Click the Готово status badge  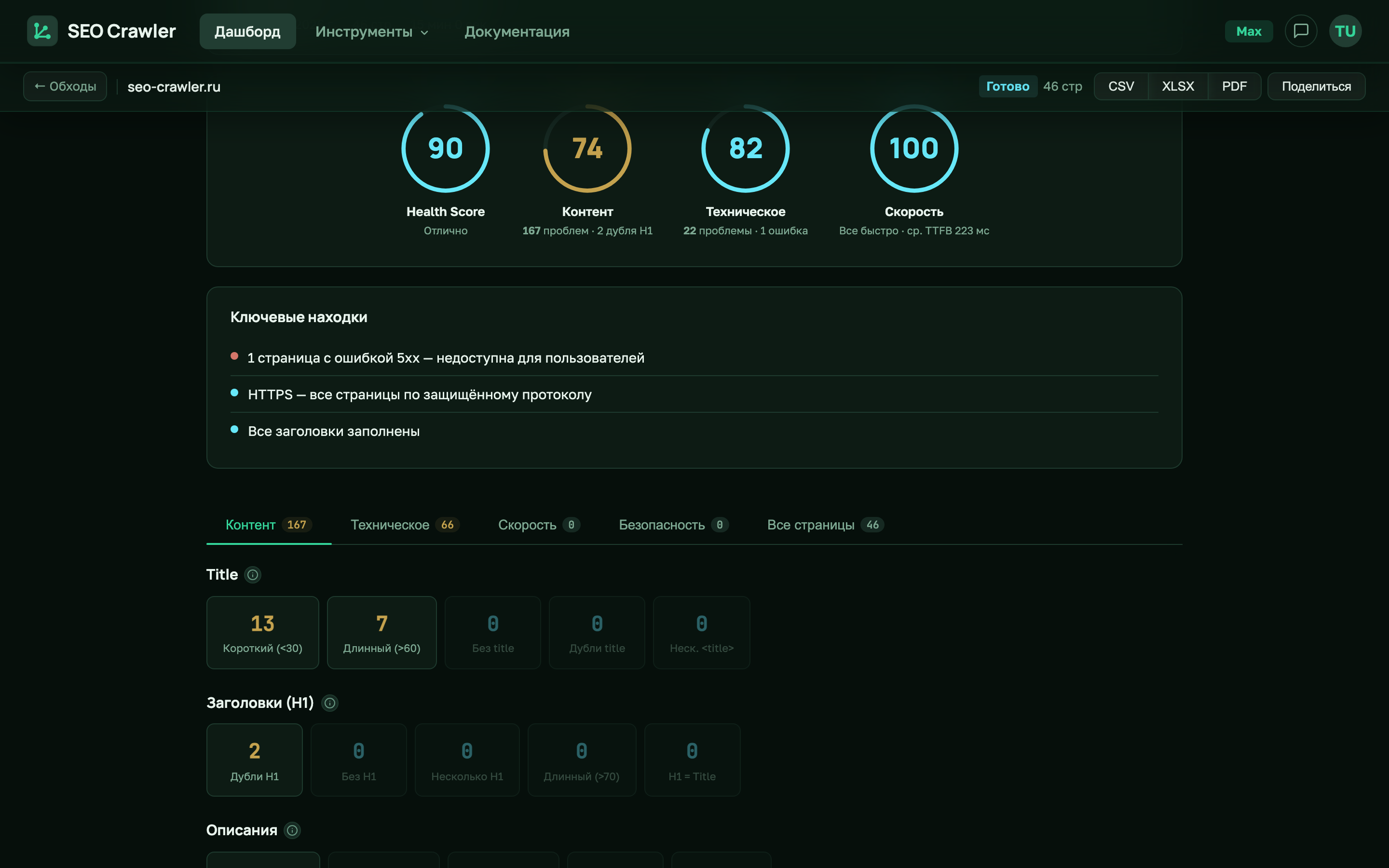click(1008, 86)
